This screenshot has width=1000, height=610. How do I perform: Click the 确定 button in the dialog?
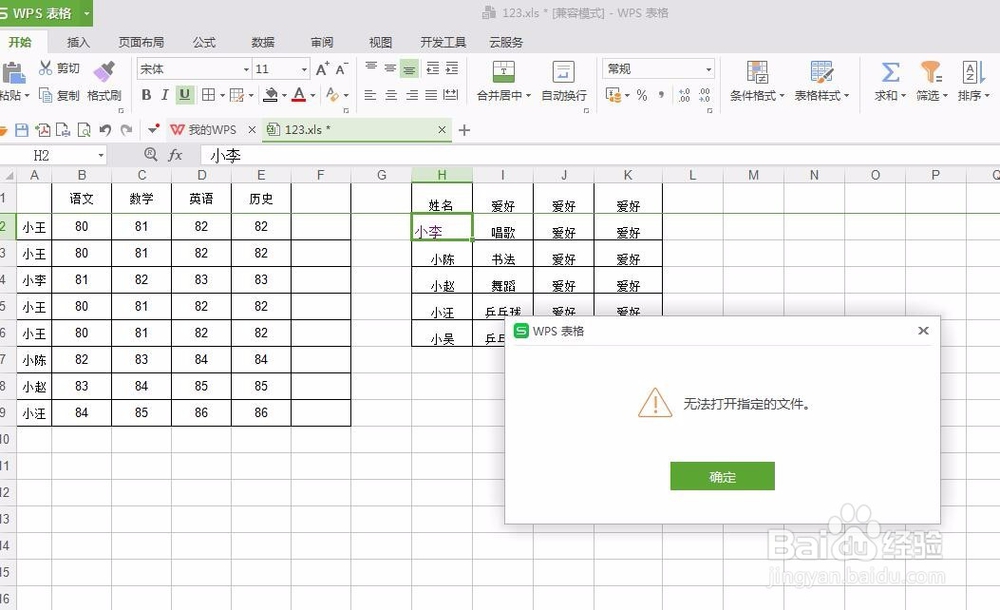[722, 476]
